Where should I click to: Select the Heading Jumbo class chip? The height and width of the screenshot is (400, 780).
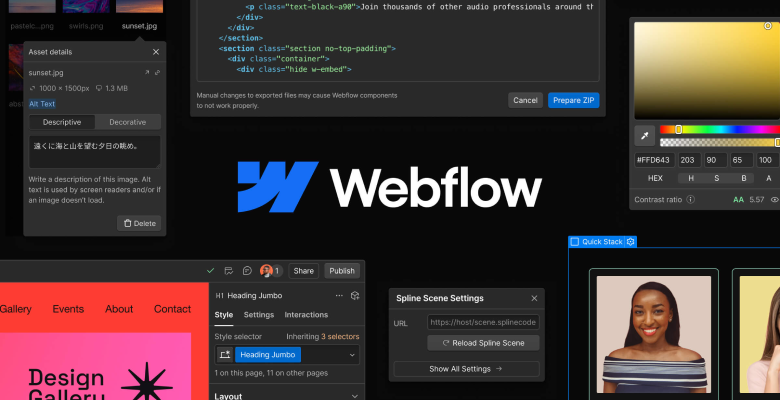[x=268, y=355]
